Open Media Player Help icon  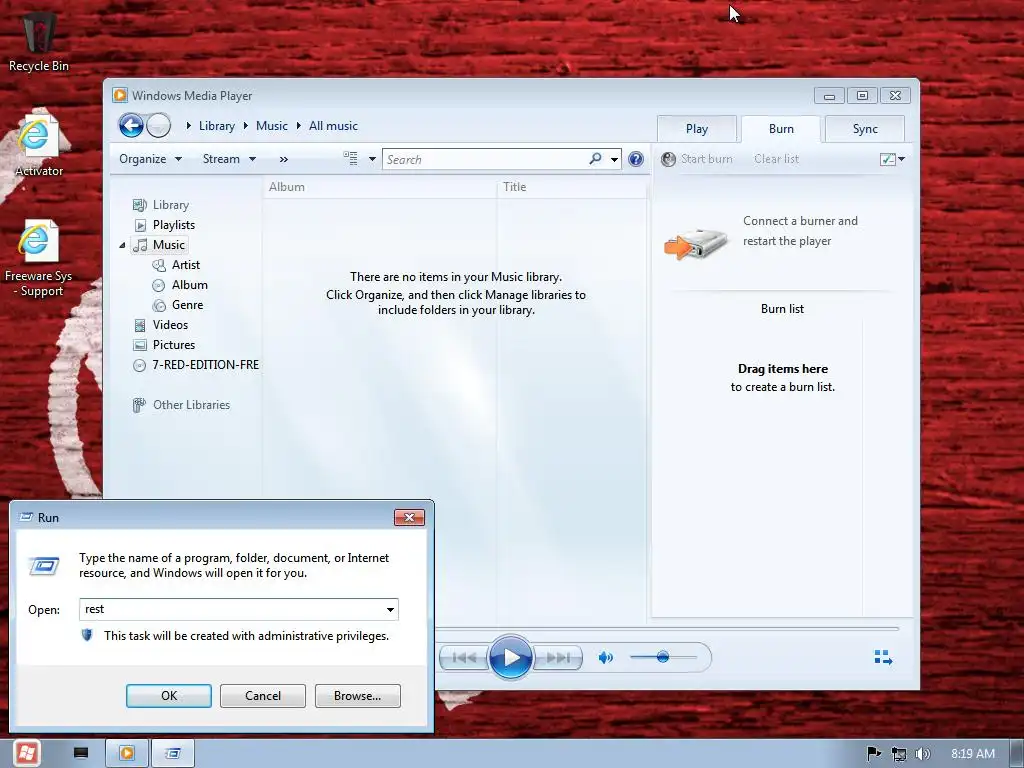pos(635,159)
